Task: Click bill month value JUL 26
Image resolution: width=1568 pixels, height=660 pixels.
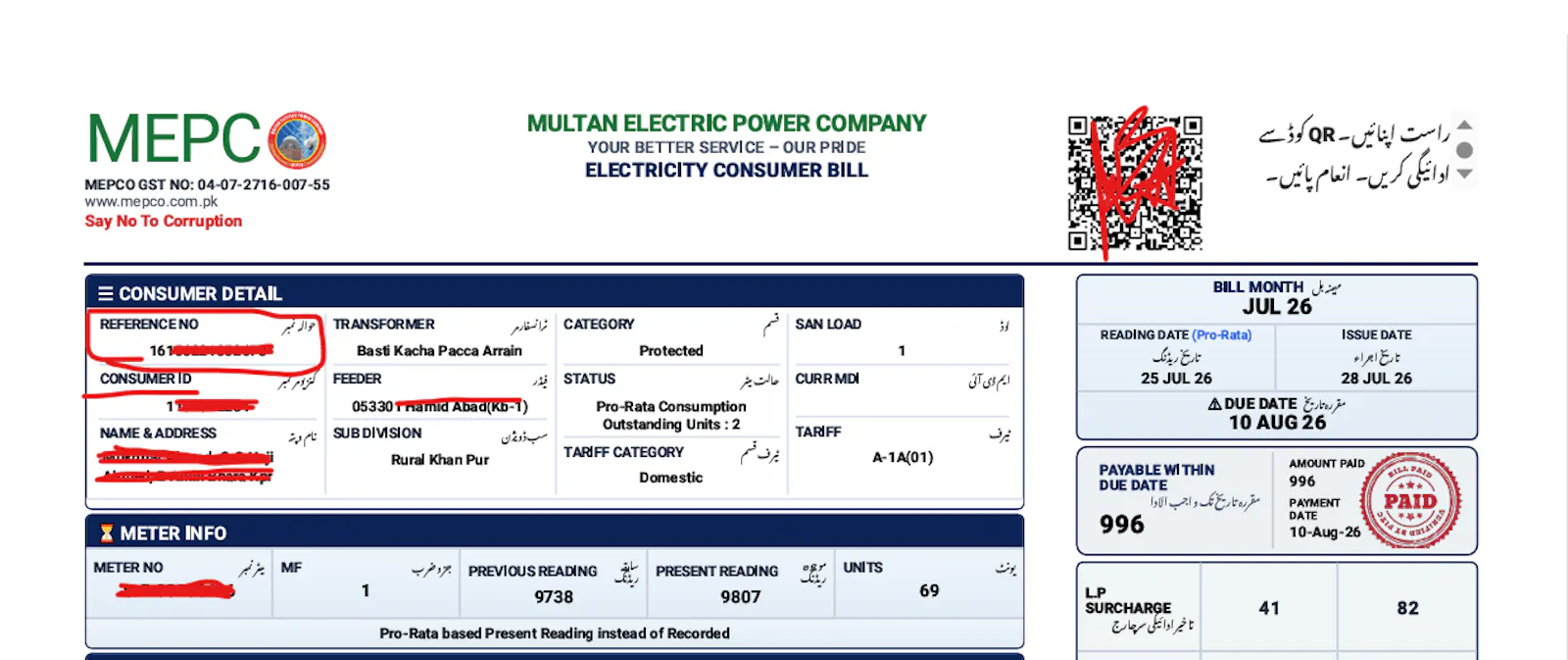Action: (x=1277, y=307)
